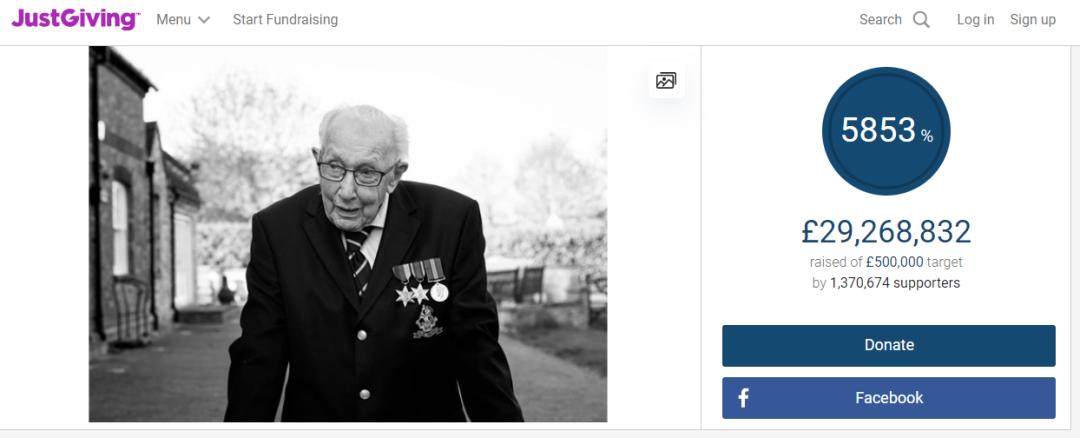Screen dimensions: 1080x438
Task: Select Start Fundraising in navigation
Action: (285, 20)
